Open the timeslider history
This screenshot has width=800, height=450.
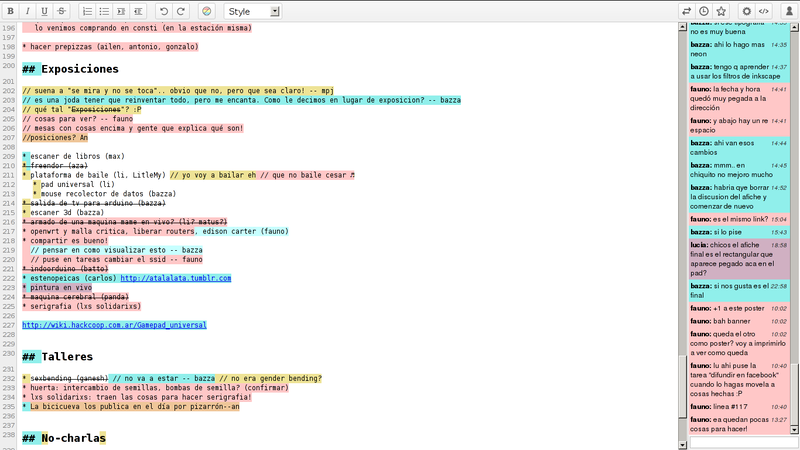click(704, 11)
